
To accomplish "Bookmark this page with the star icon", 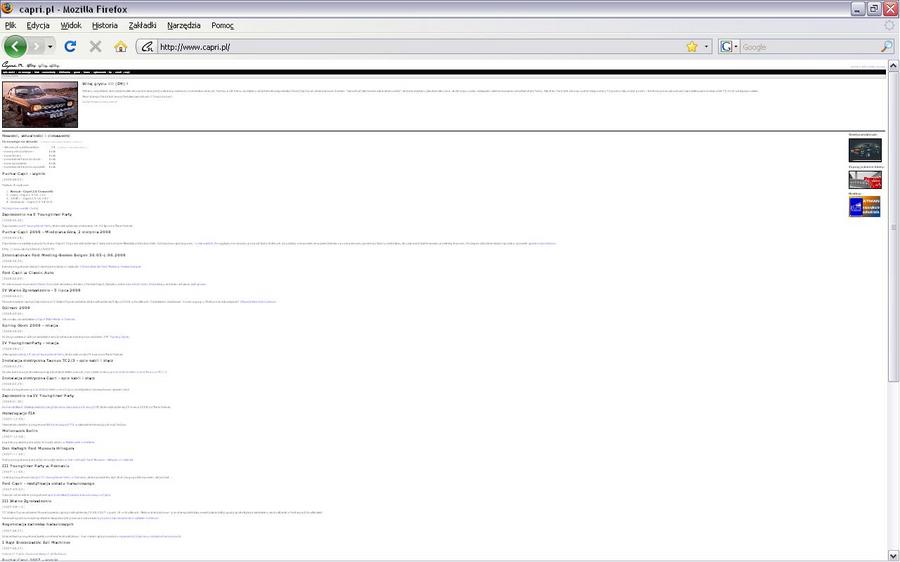I will [x=692, y=47].
